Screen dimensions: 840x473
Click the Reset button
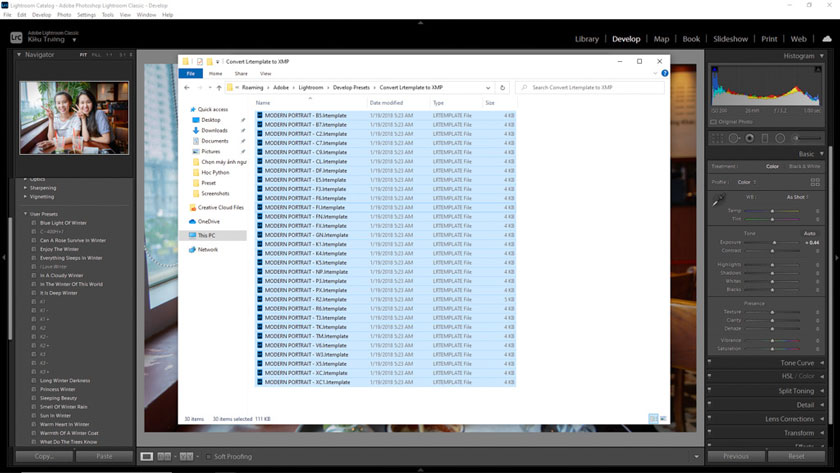point(796,456)
